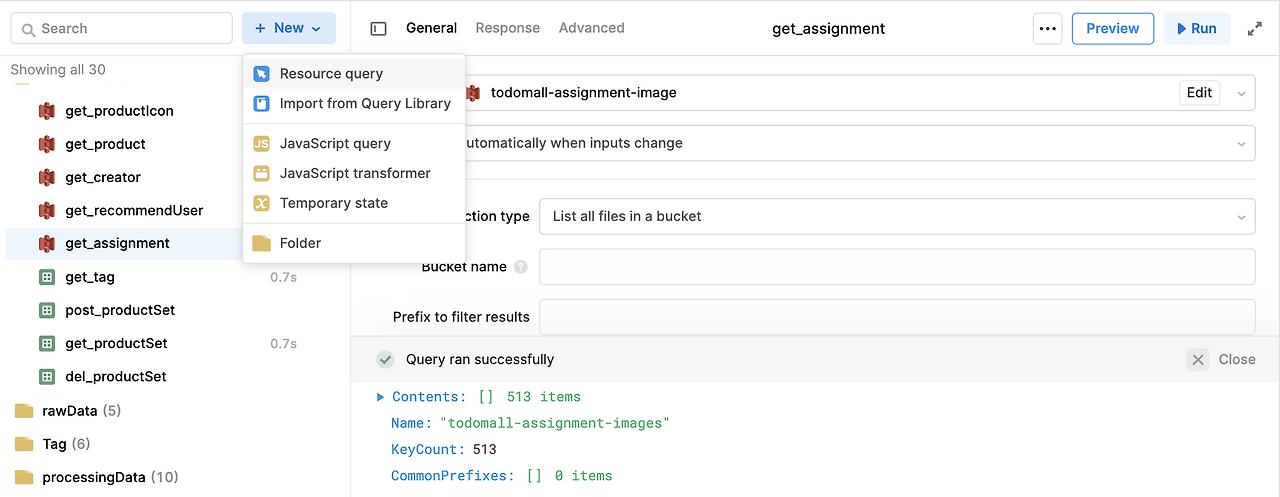Viewport: 1280px width, 497px height.
Task: Open the Advanced tab
Action: pyautogui.click(x=591, y=28)
